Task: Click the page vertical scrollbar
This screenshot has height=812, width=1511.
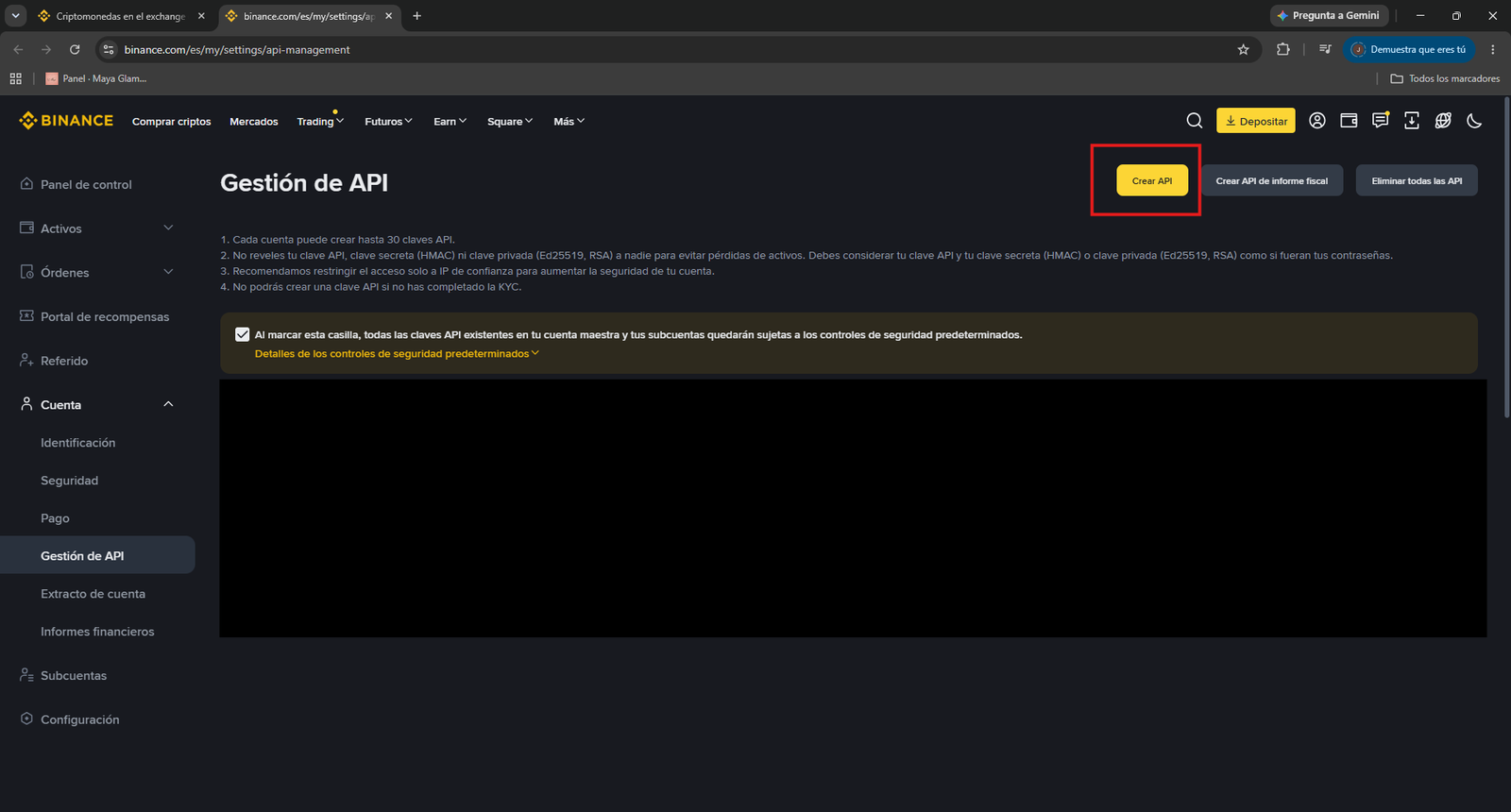Action: click(x=1506, y=257)
